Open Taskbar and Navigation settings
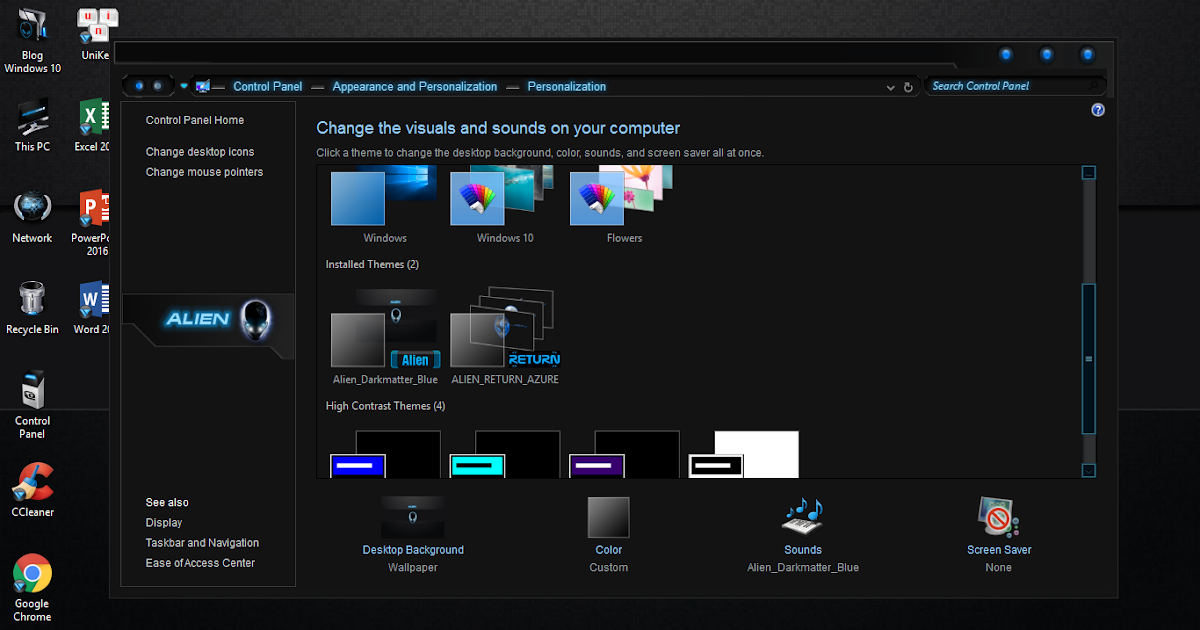The height and width of the screenshot is (630, 1200). (202, 542)
